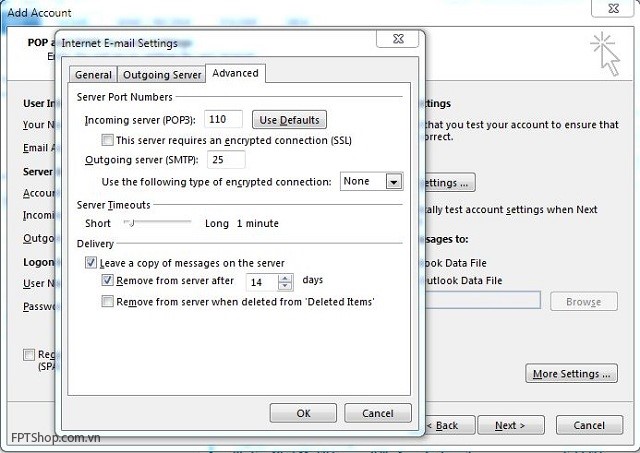The height and width of the screenshot is (453, 640).
Task: Enable Remove when deleted from Deleted Items
Action: click(x=108, y=301)
